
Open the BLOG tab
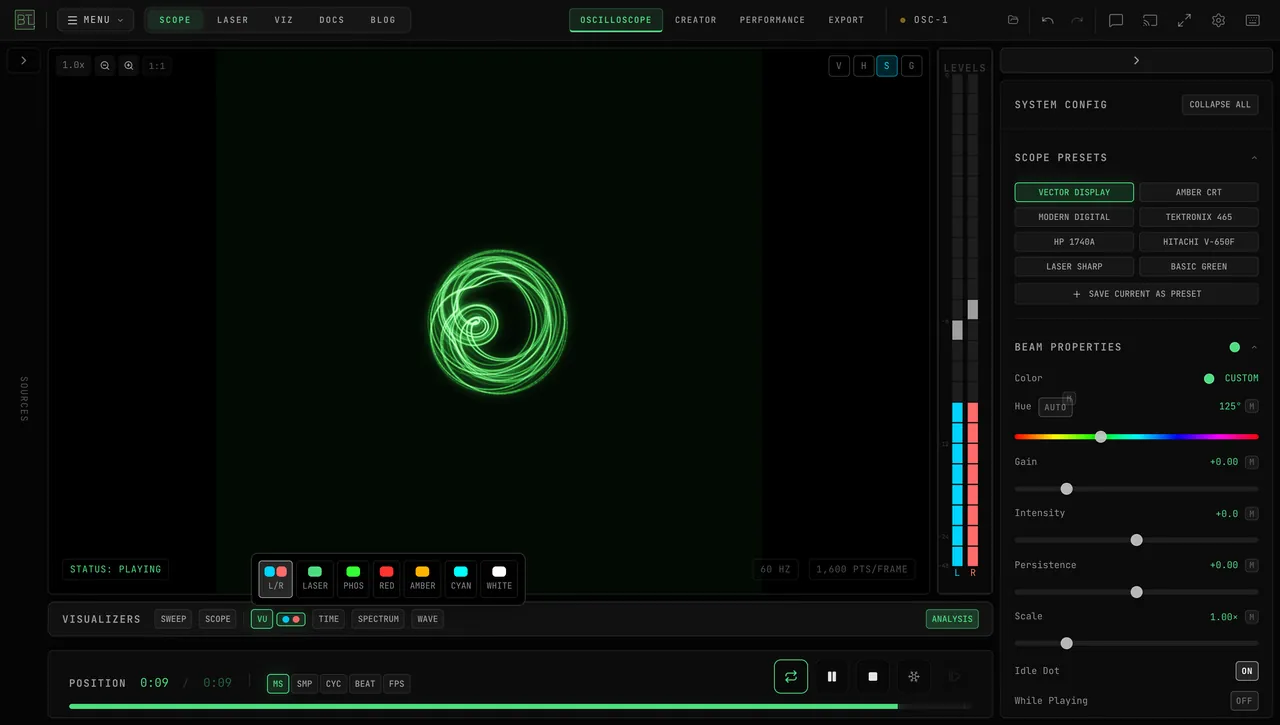383,20
